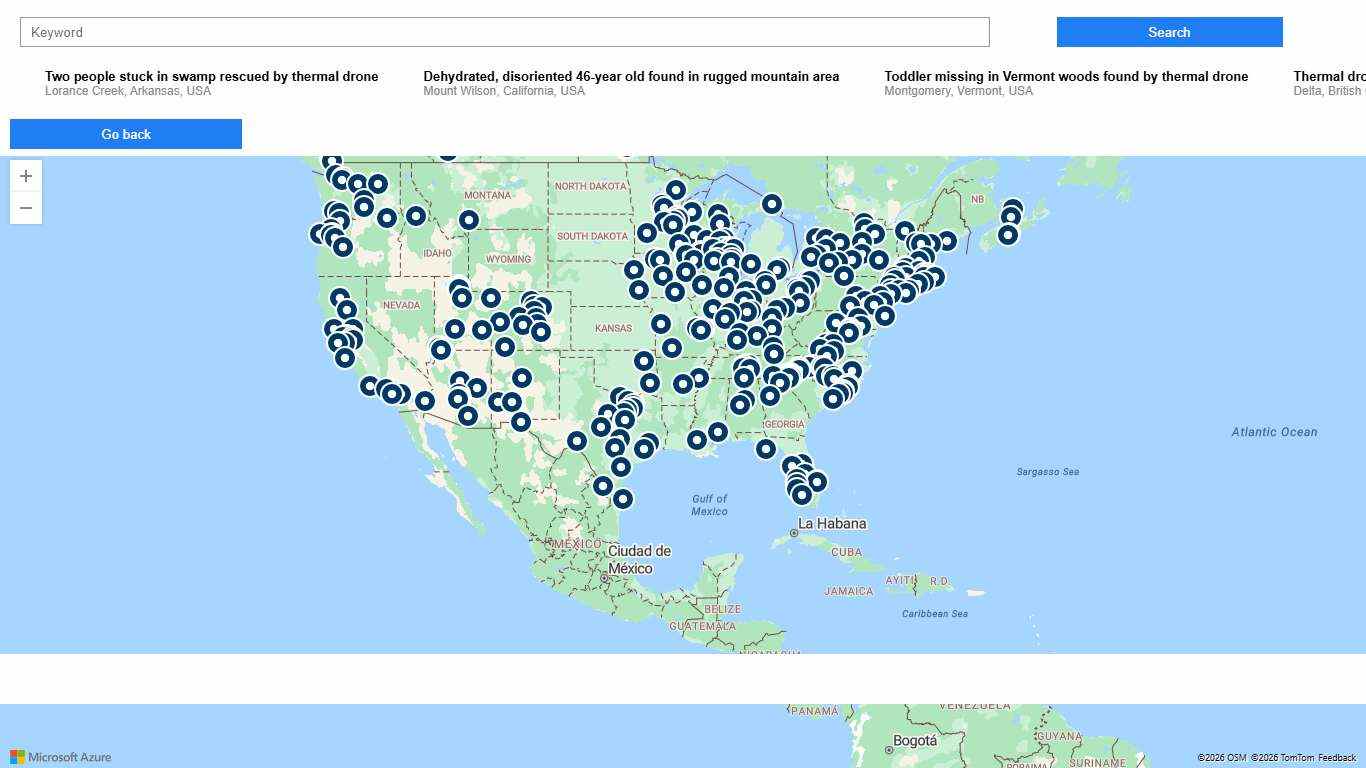
Task: Focus the Keyword search field
Action: coord(504,32)
